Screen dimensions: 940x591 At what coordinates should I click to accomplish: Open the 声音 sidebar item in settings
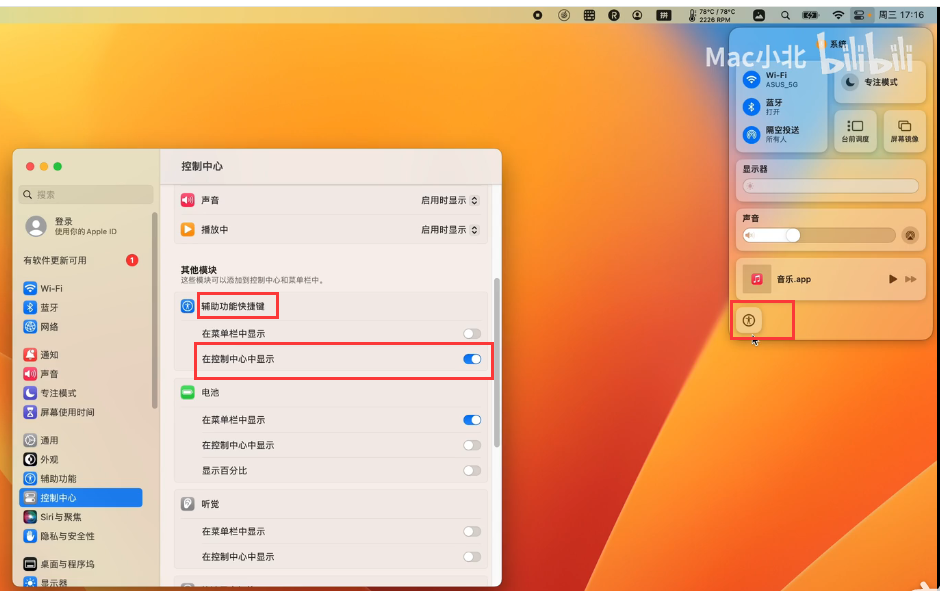pyautogui.click(x=81, y=374)
